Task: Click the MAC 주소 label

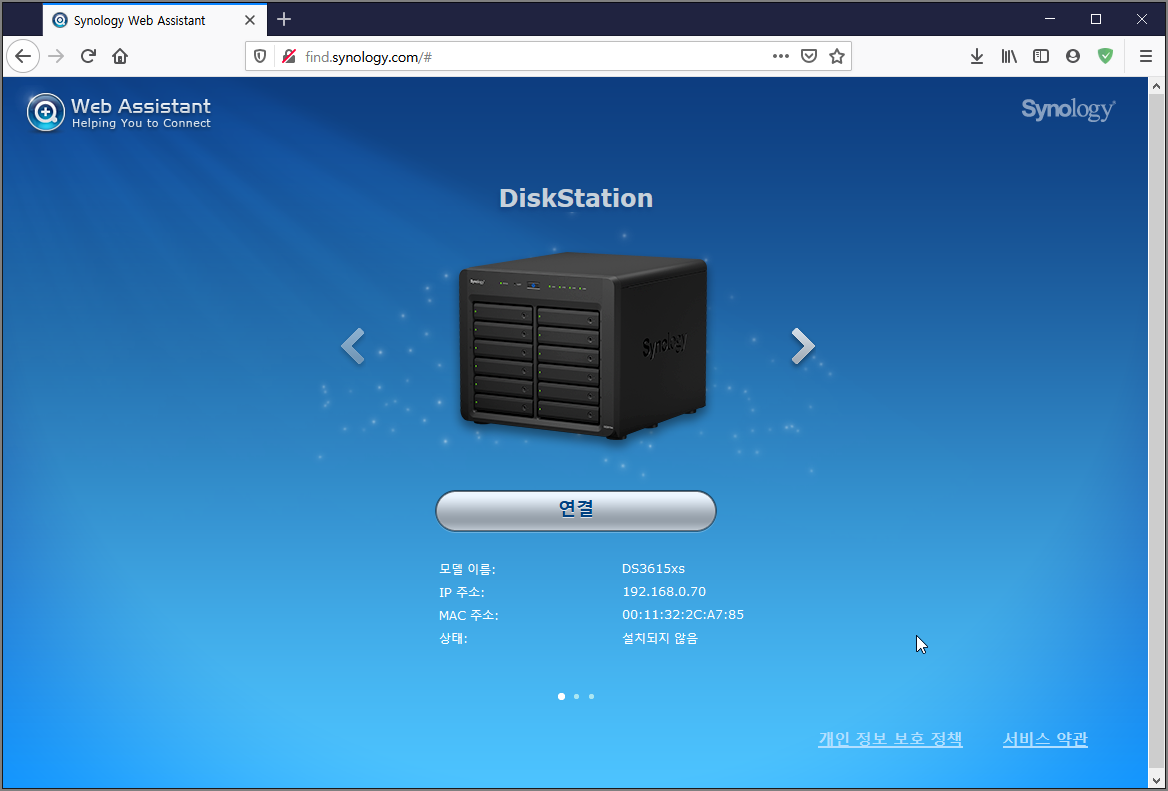Action: coord(469,615)
